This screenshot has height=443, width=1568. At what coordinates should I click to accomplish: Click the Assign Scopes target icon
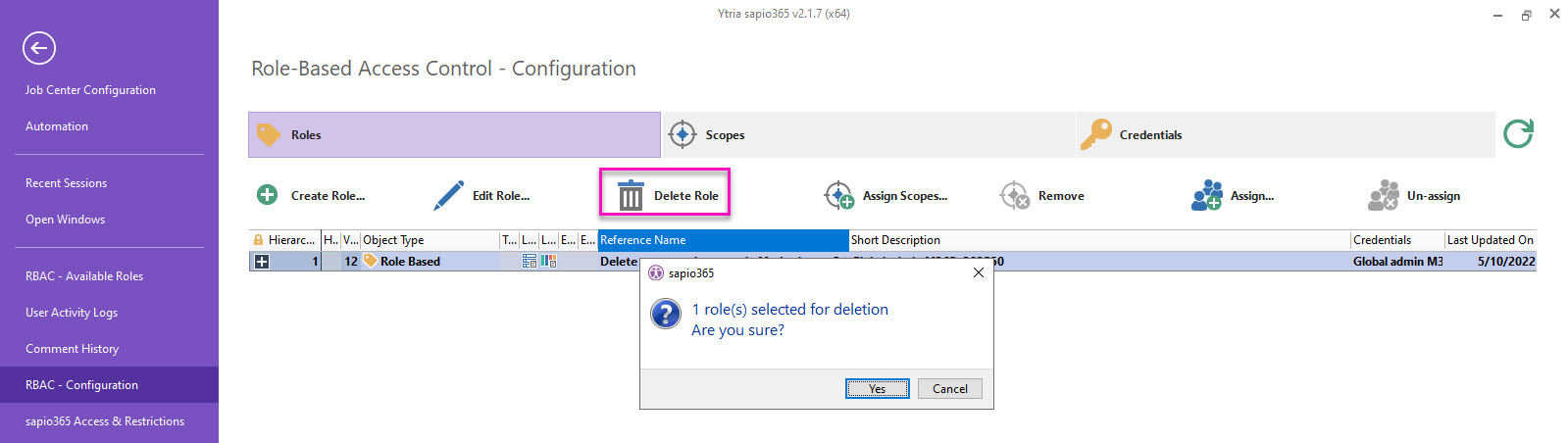838,195
